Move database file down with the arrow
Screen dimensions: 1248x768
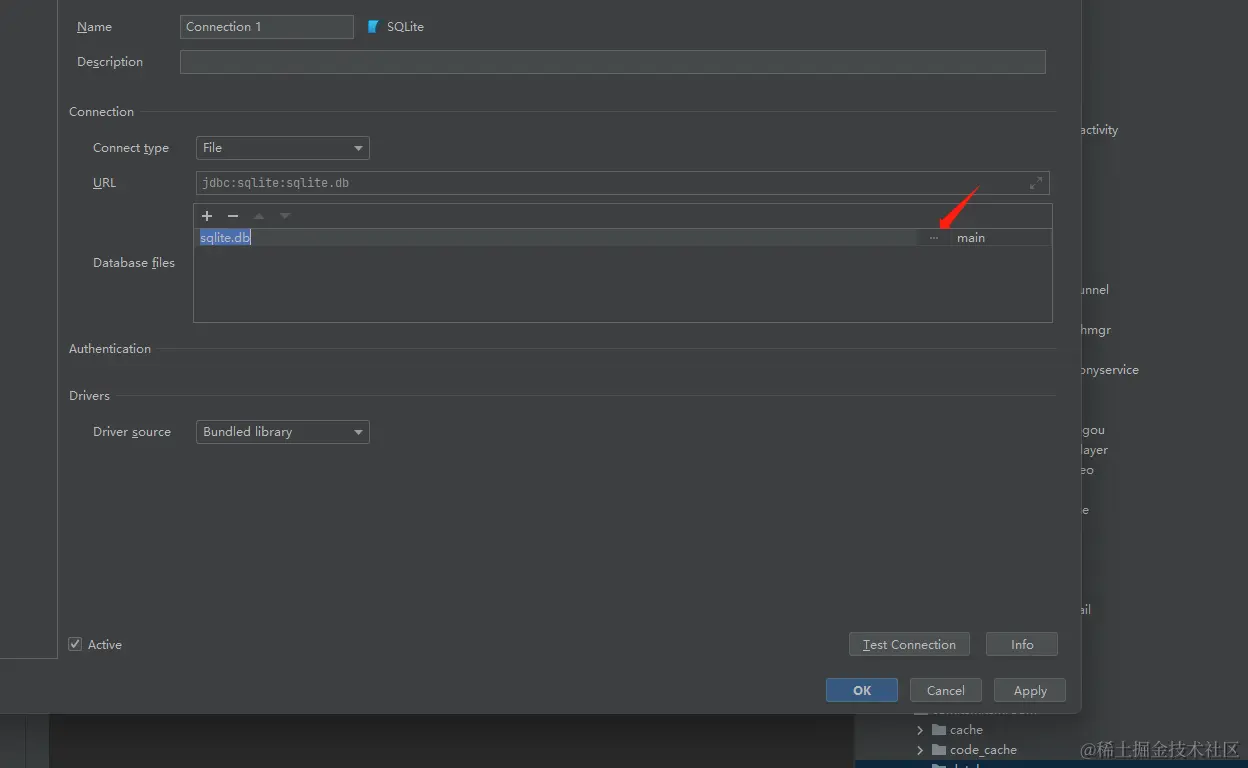click(285, 216)
